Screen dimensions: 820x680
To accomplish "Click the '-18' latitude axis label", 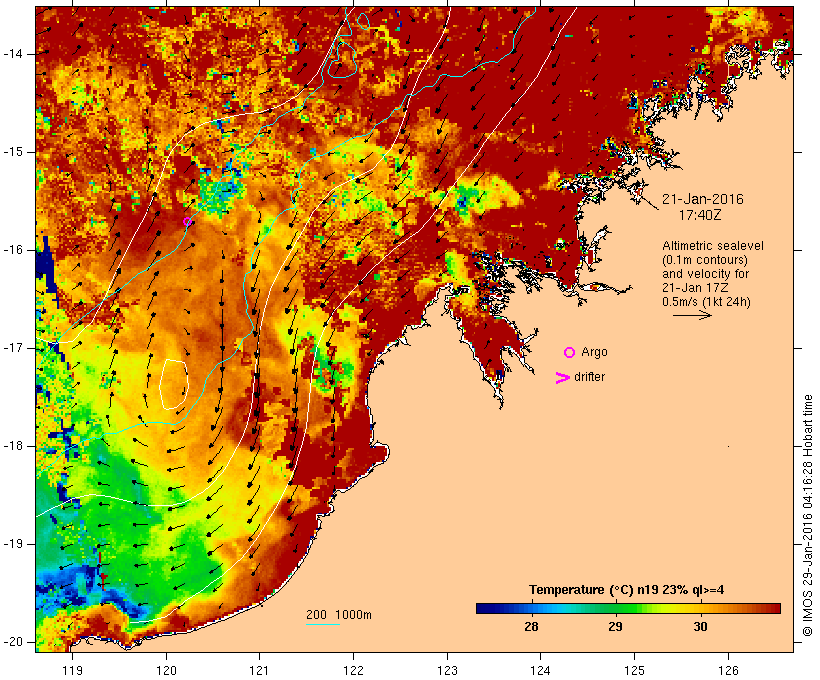I will 13,446.
